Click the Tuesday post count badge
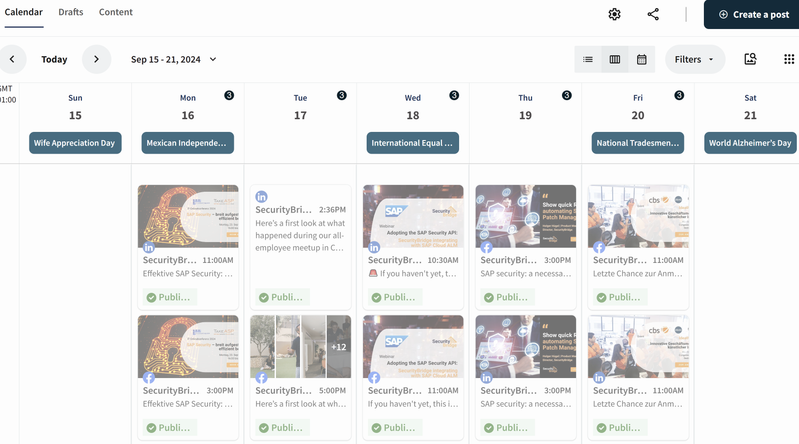Image resolution: width=799 pixels, height=444 pixels. point(342,95)
